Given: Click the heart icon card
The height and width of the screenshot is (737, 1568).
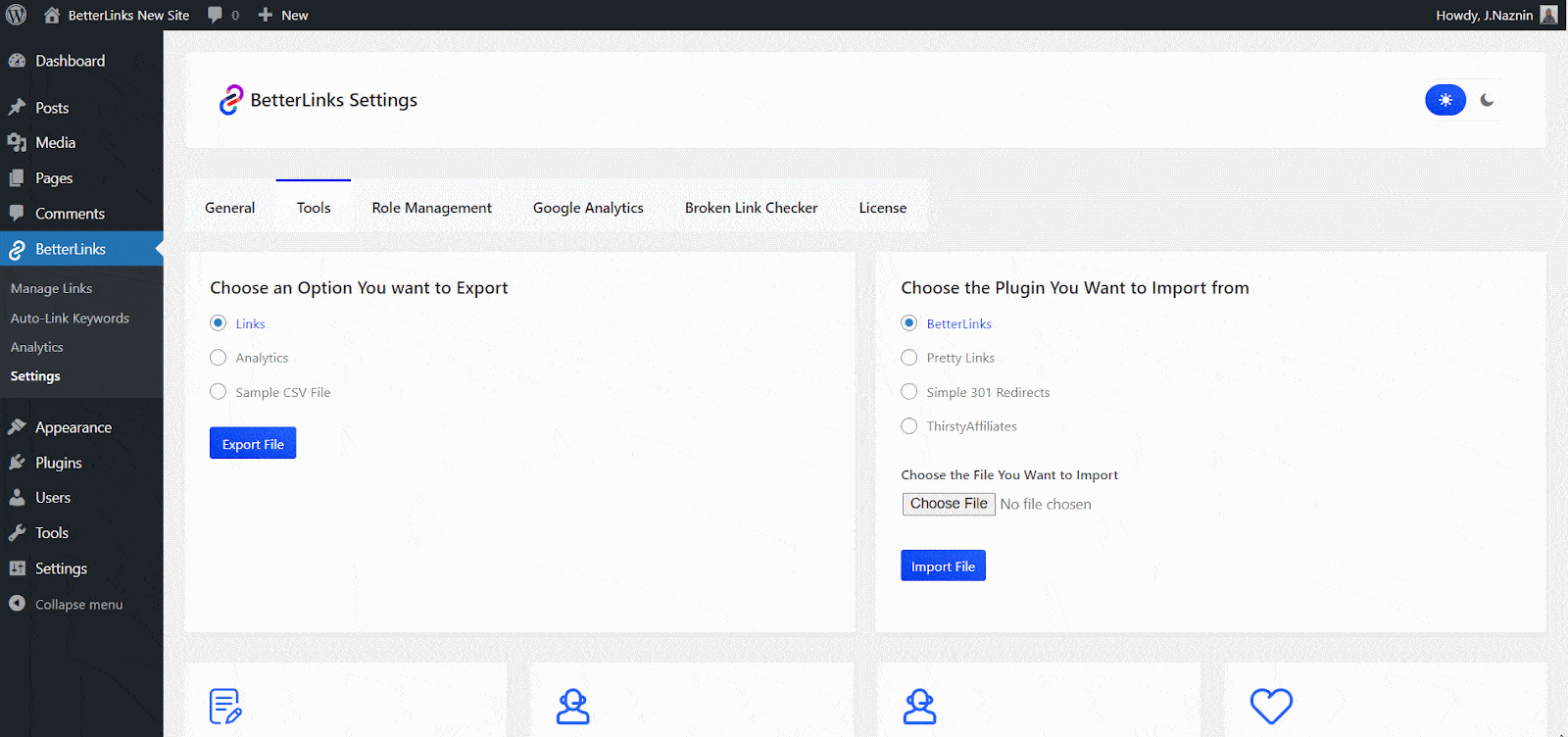Looking at the screenshot, I should [x=1271, y=706].
